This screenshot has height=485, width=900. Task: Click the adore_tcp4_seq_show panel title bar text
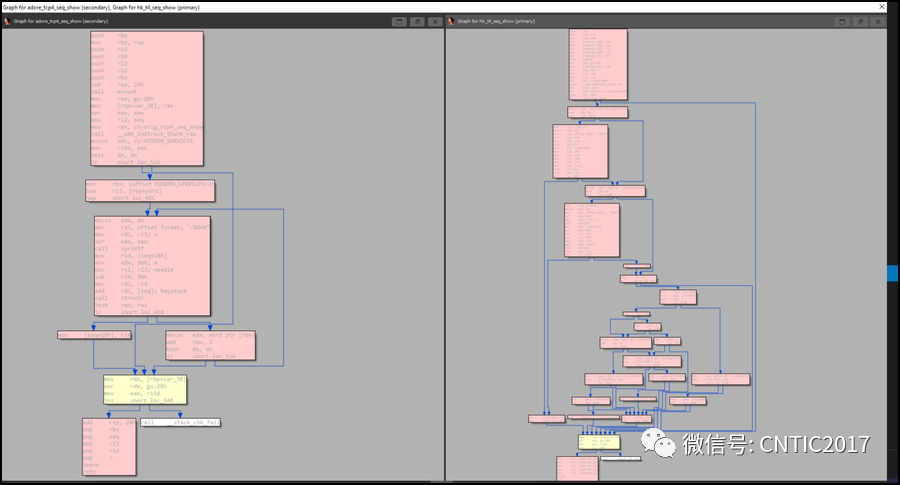pos(61,21)
